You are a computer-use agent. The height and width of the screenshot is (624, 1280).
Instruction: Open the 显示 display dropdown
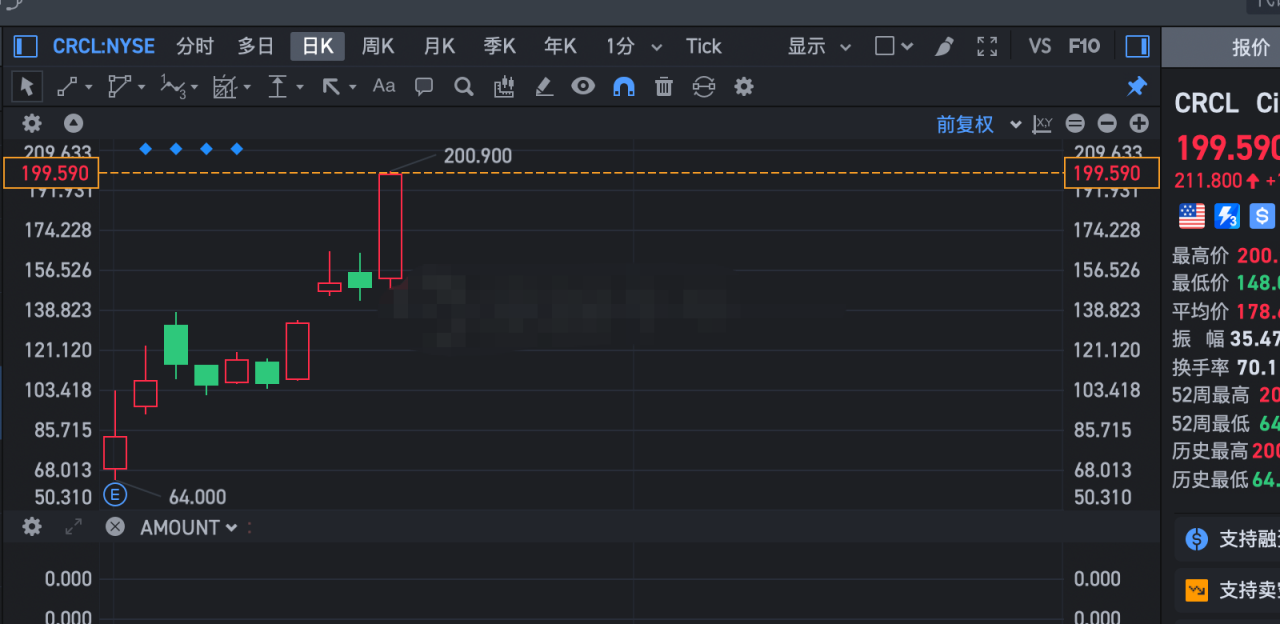[820, 46]
